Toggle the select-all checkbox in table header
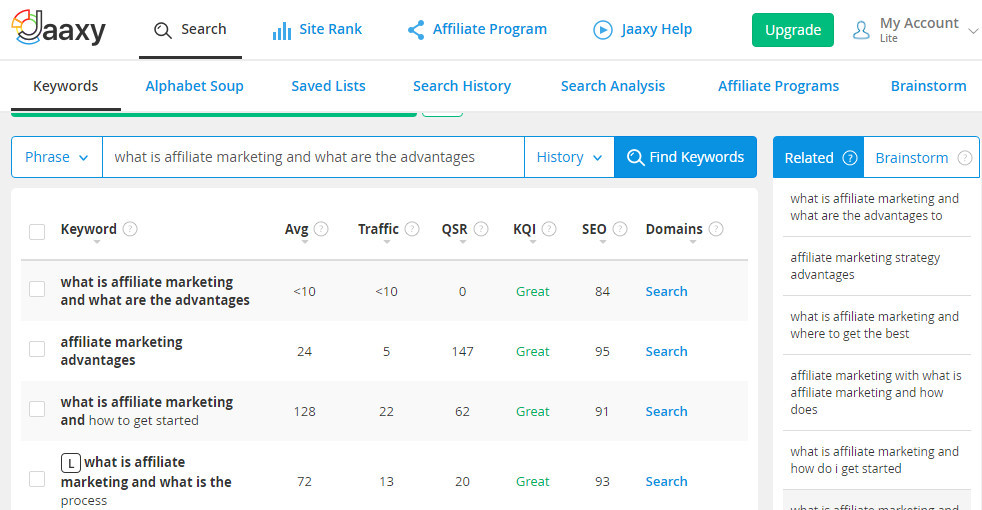The height and width of the screenshot is (510, 982). [x=37, y=232]
